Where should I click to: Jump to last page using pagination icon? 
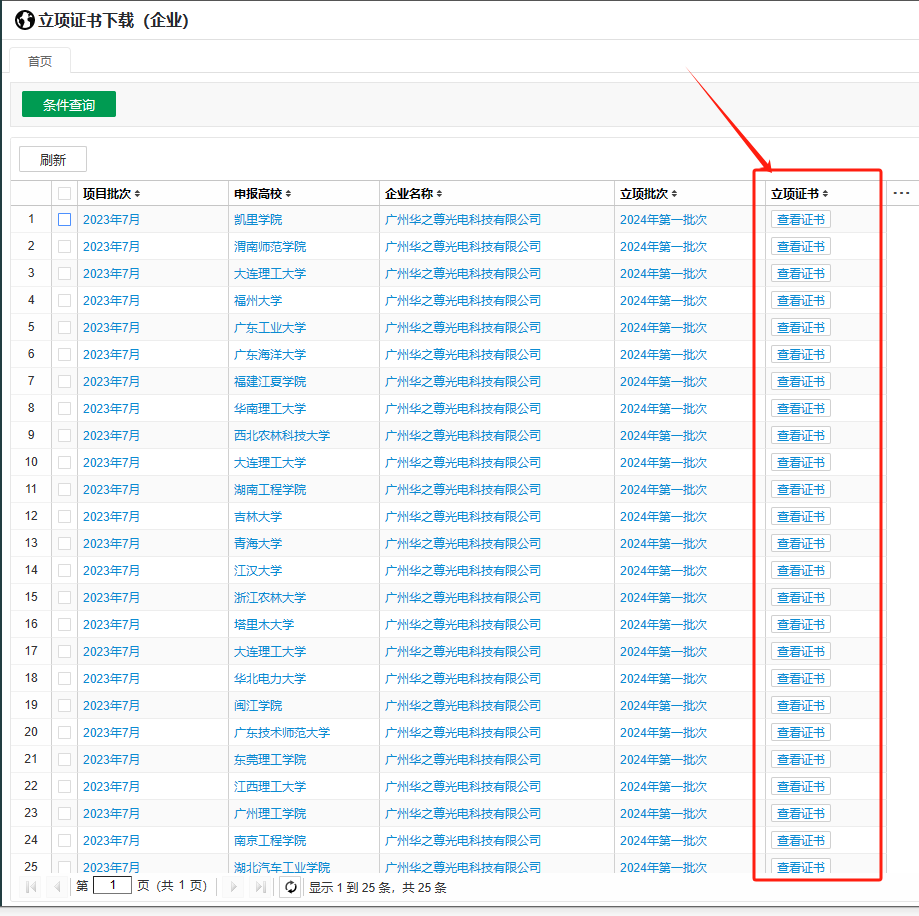coord(261,886)
